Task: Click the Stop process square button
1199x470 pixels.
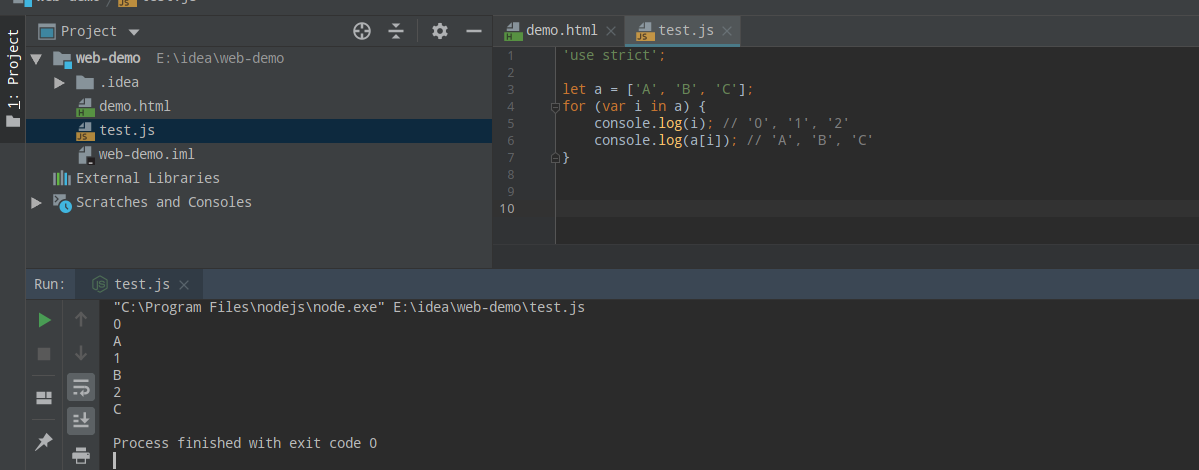Action: pyautogui.click(x=44, y=354)
